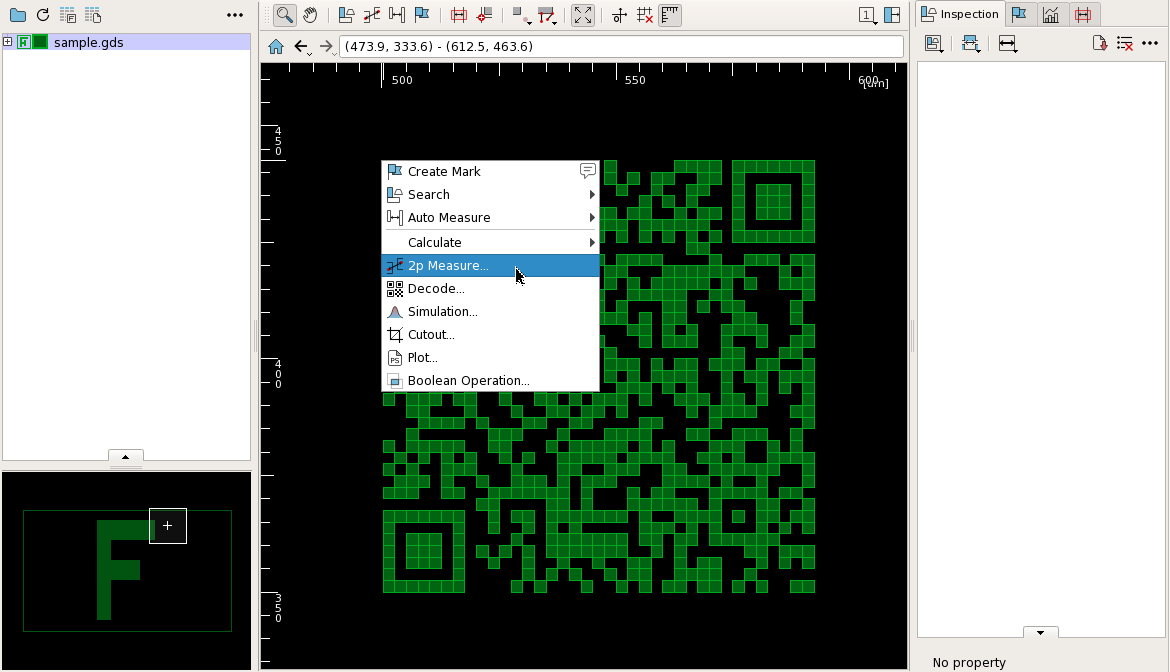
Task: Open the gray square snap mode dropdown
Action: pyautogui.click(x=521, y=15)
